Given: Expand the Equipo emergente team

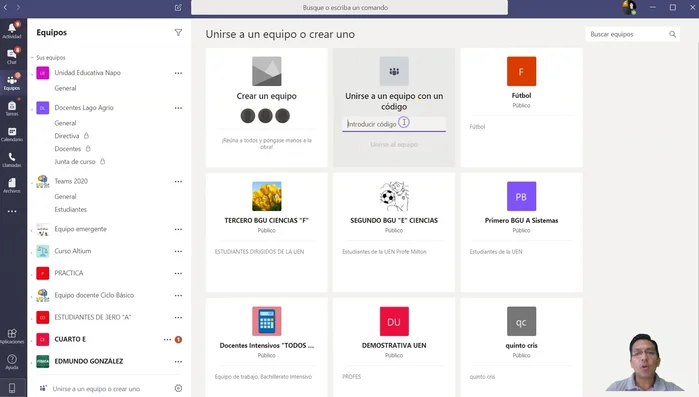Looking at the screenshot, I should pos(32,229).
